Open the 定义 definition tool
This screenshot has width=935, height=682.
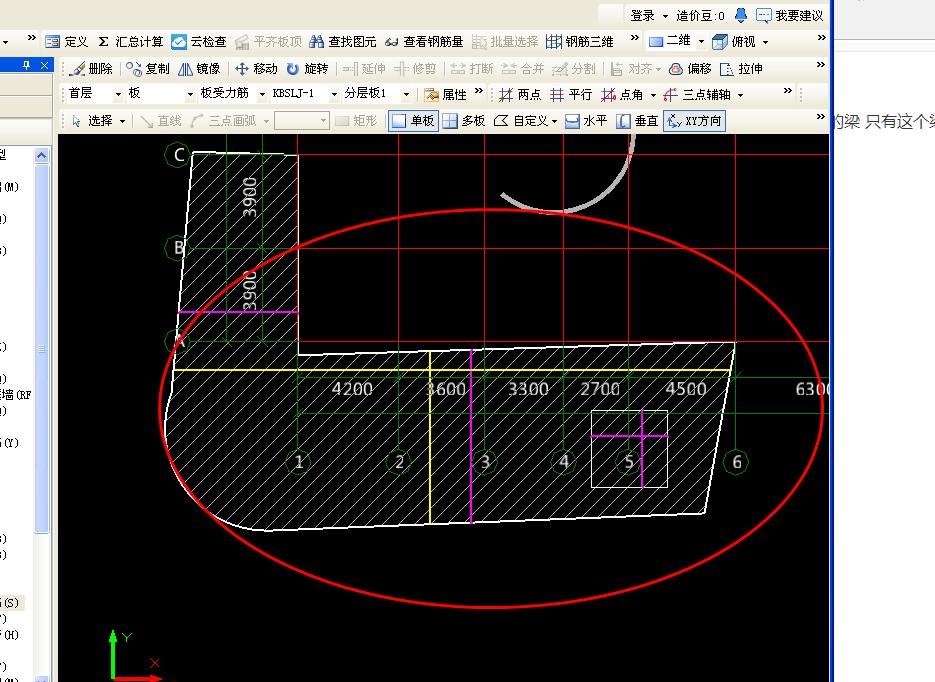[67, 42]
